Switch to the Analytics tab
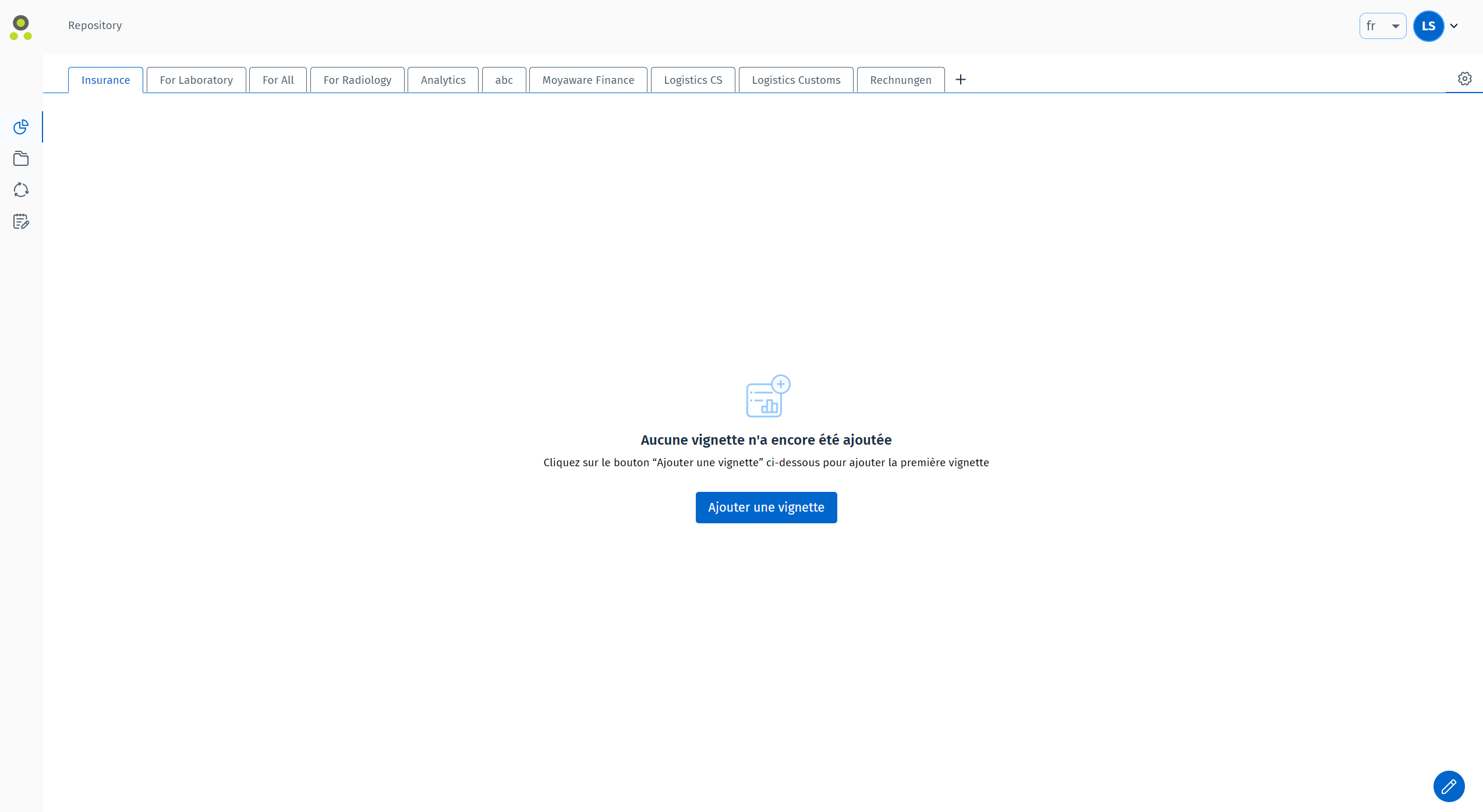This screenshot has width=1483, height=812. [x=443, y=80]
